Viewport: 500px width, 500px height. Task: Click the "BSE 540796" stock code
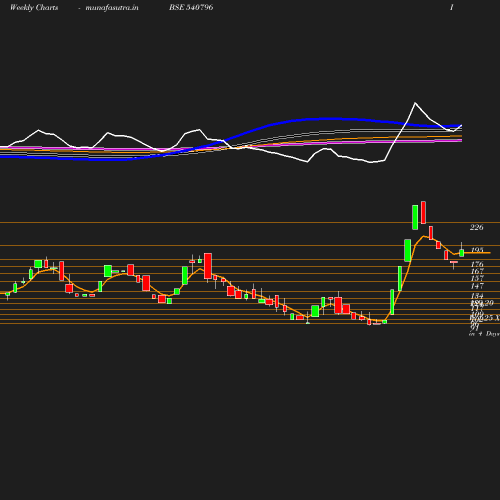coord(191,7)
